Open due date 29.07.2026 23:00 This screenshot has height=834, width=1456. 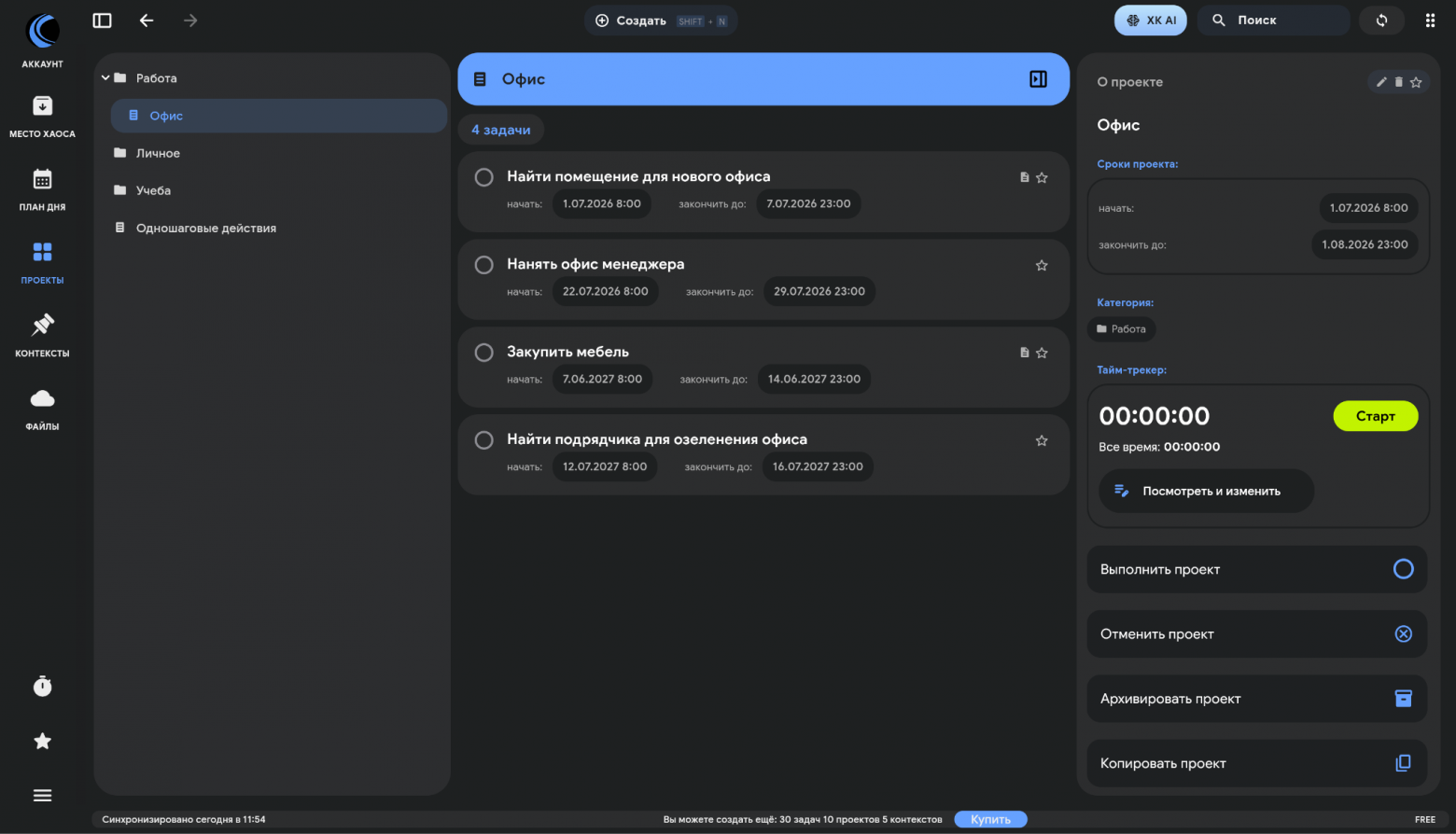[819, 291]
